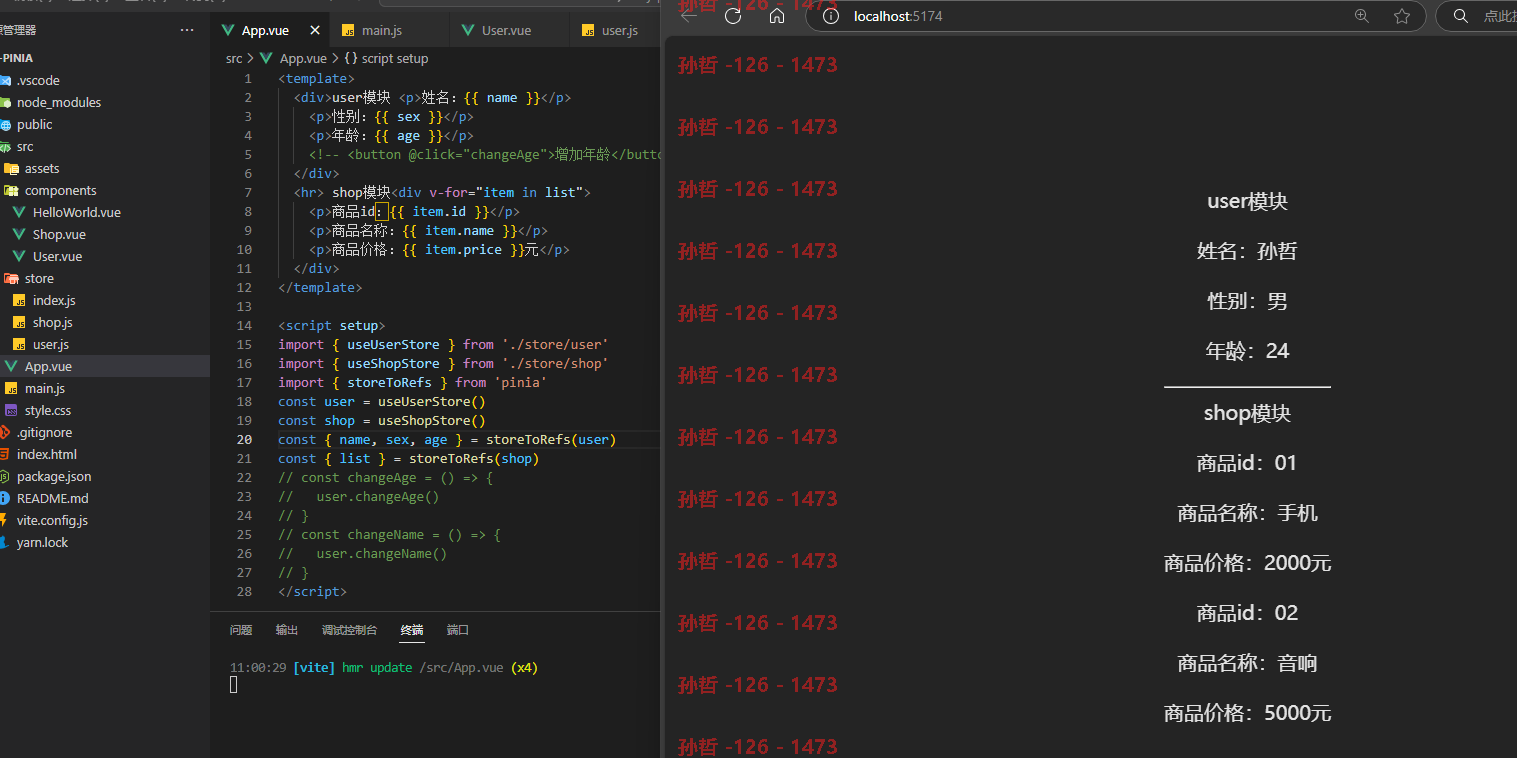Click the src breadcrumb segment
The width and height of the screenshot is (1517, 758).
point(233,59)
